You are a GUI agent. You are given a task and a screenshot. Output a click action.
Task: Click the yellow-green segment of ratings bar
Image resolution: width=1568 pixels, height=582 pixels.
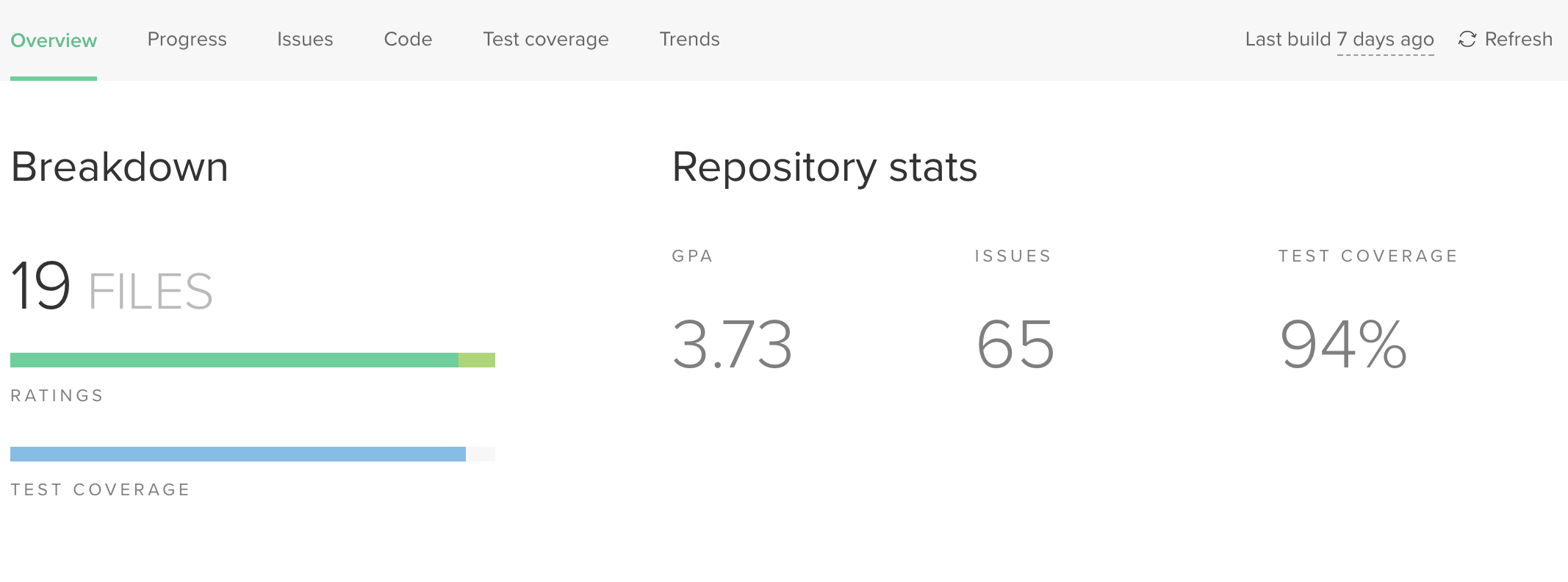click(477, 359)
